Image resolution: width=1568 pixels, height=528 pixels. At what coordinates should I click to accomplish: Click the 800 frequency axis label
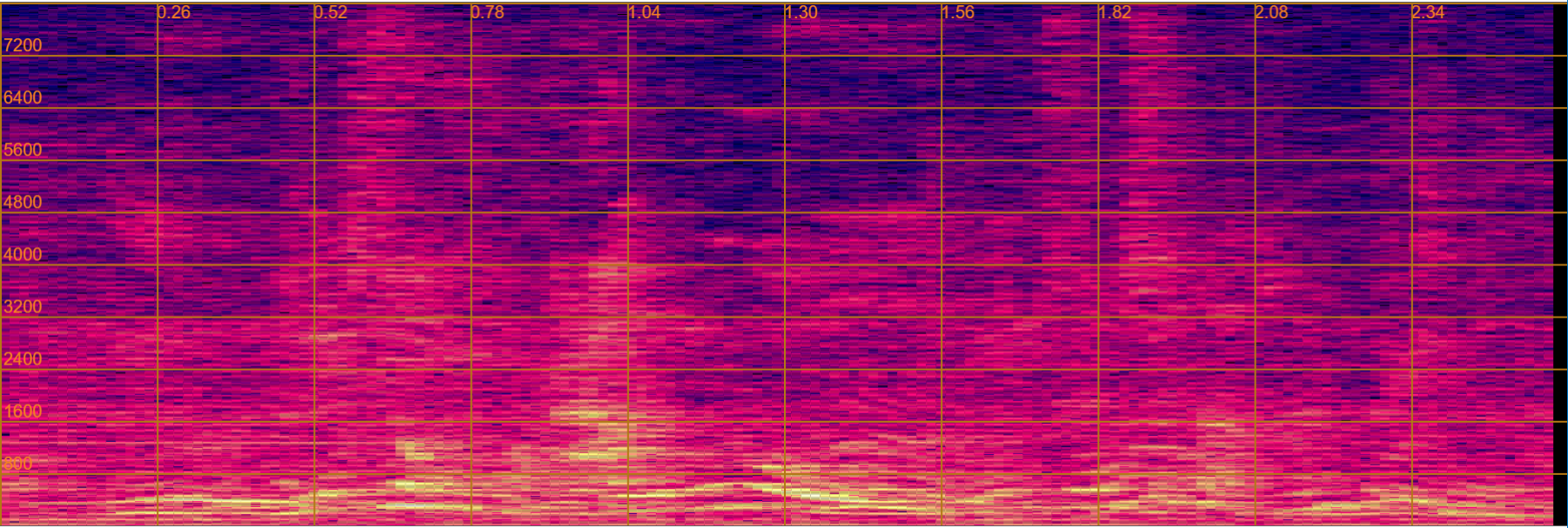pos(18,464)
